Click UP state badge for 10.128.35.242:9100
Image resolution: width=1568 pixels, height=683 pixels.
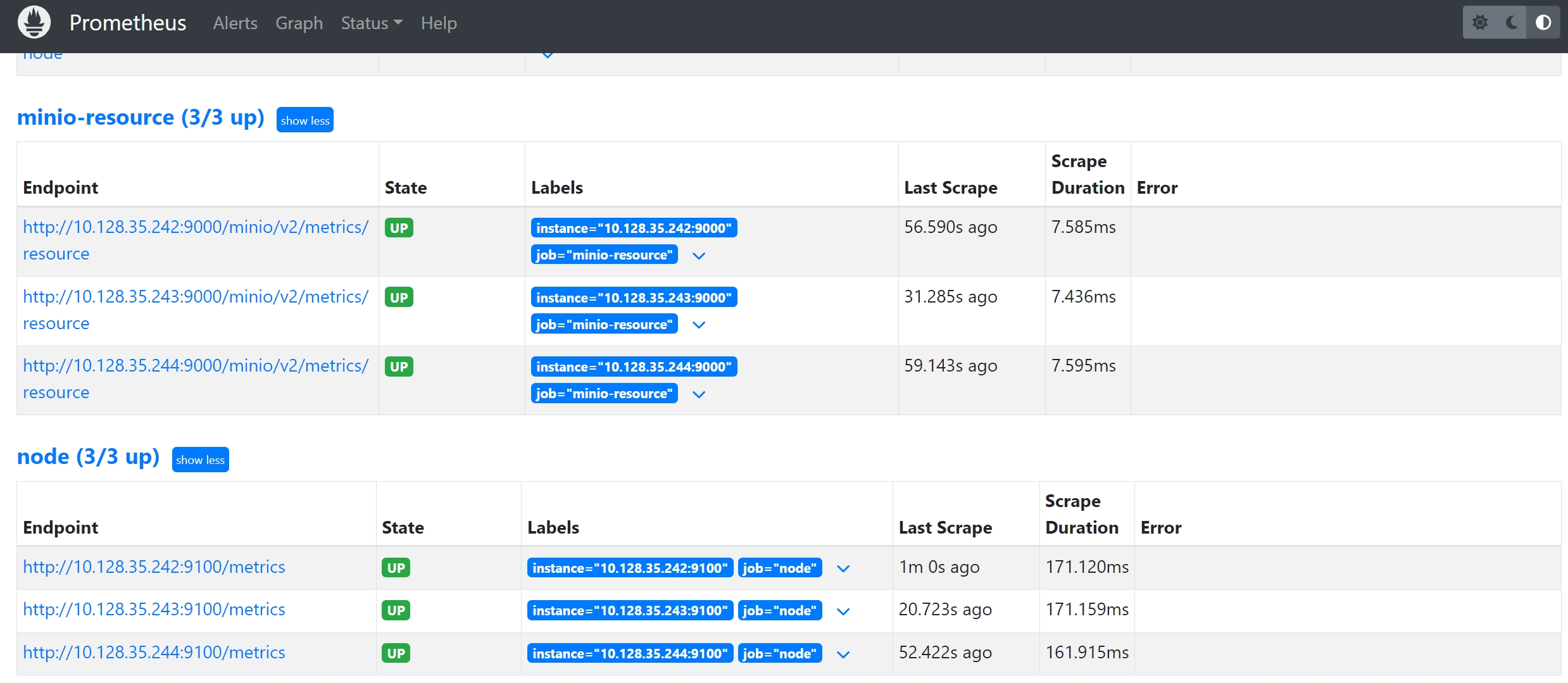pos(396,568)
